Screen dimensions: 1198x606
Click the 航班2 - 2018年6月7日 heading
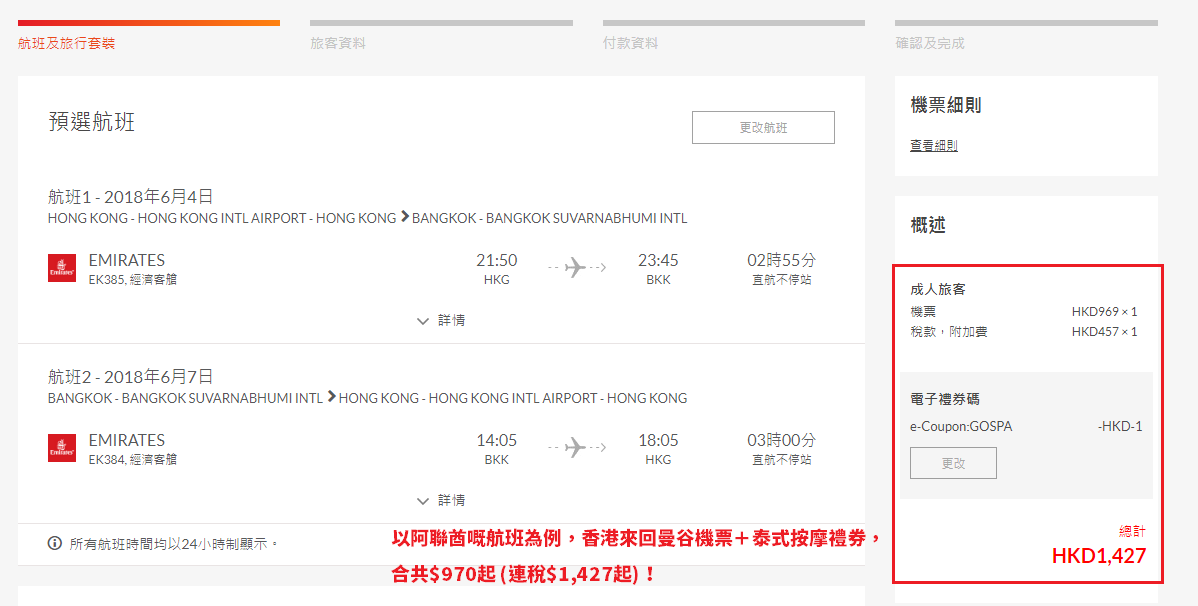[x=130, y=377]
